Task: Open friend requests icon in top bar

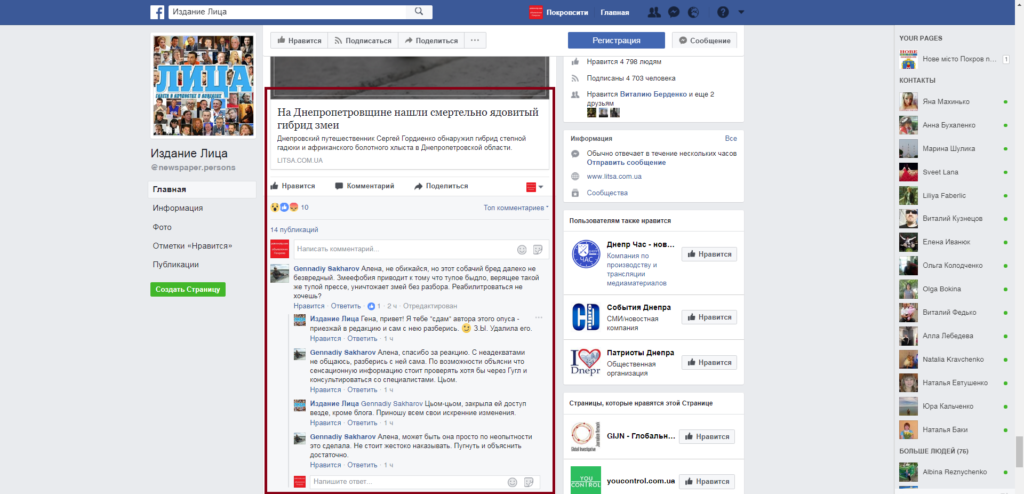Action: point(654,12)
